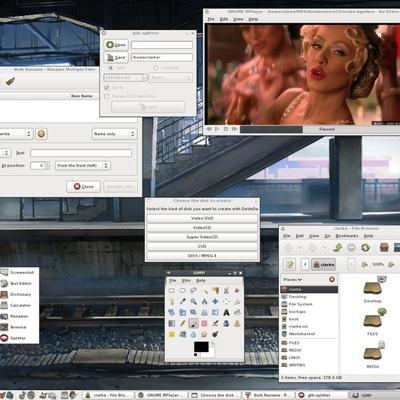Click the Super VideoCD button in DeVeDe
The width and height of the screenshot is (400, 400).
click(202, 237)
